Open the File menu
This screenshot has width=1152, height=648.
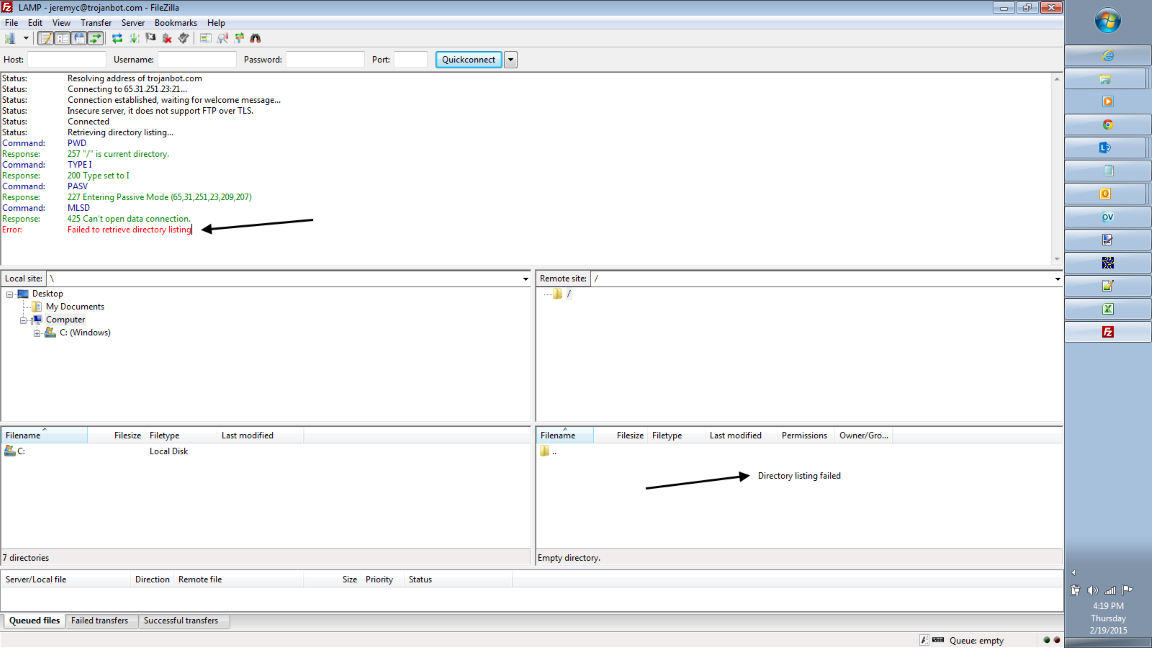tap(12, 23)
